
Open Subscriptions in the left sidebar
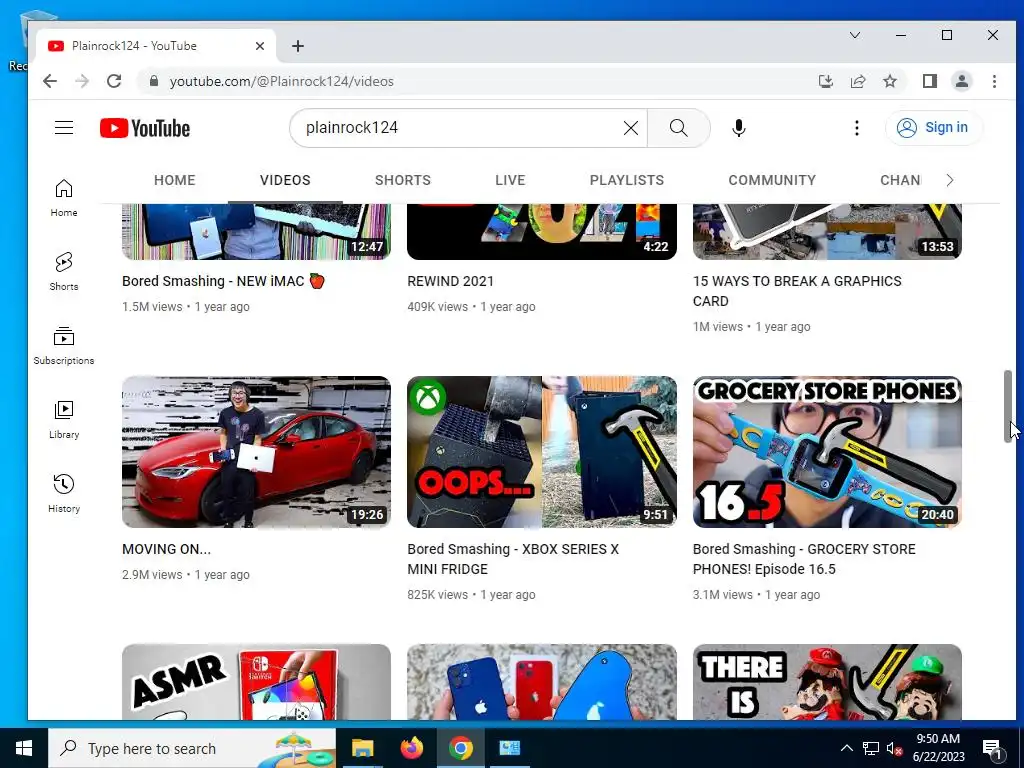click(64, 345)
